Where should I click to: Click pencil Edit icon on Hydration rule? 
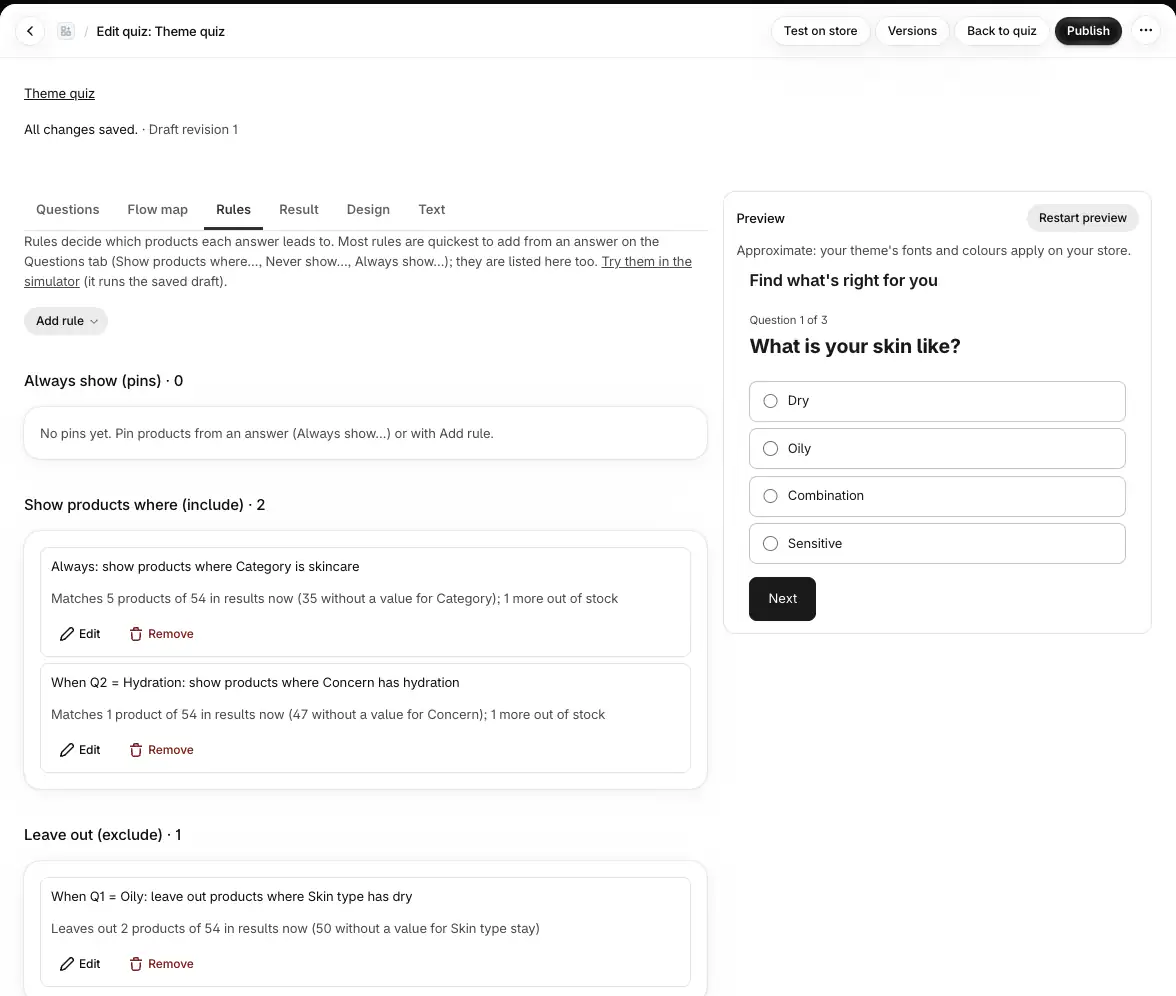point(67,750)
